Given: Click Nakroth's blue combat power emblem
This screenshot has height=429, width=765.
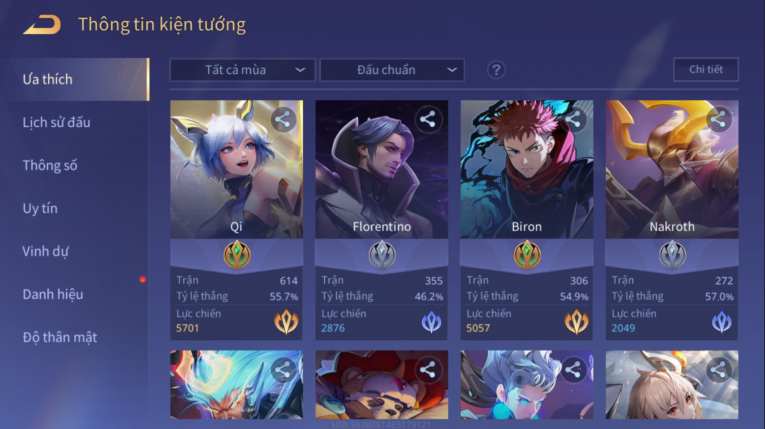Looking at the screenshot, I should (x=722, y=322).
